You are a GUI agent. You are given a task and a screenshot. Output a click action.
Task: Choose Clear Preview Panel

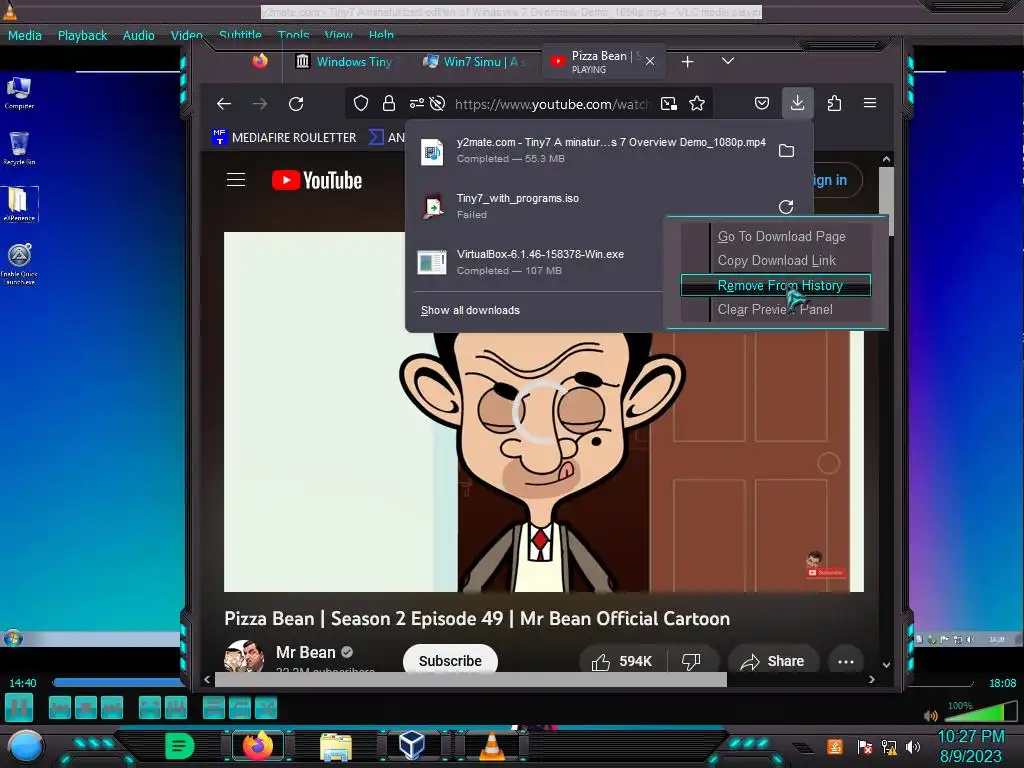(x=775, y=310)
